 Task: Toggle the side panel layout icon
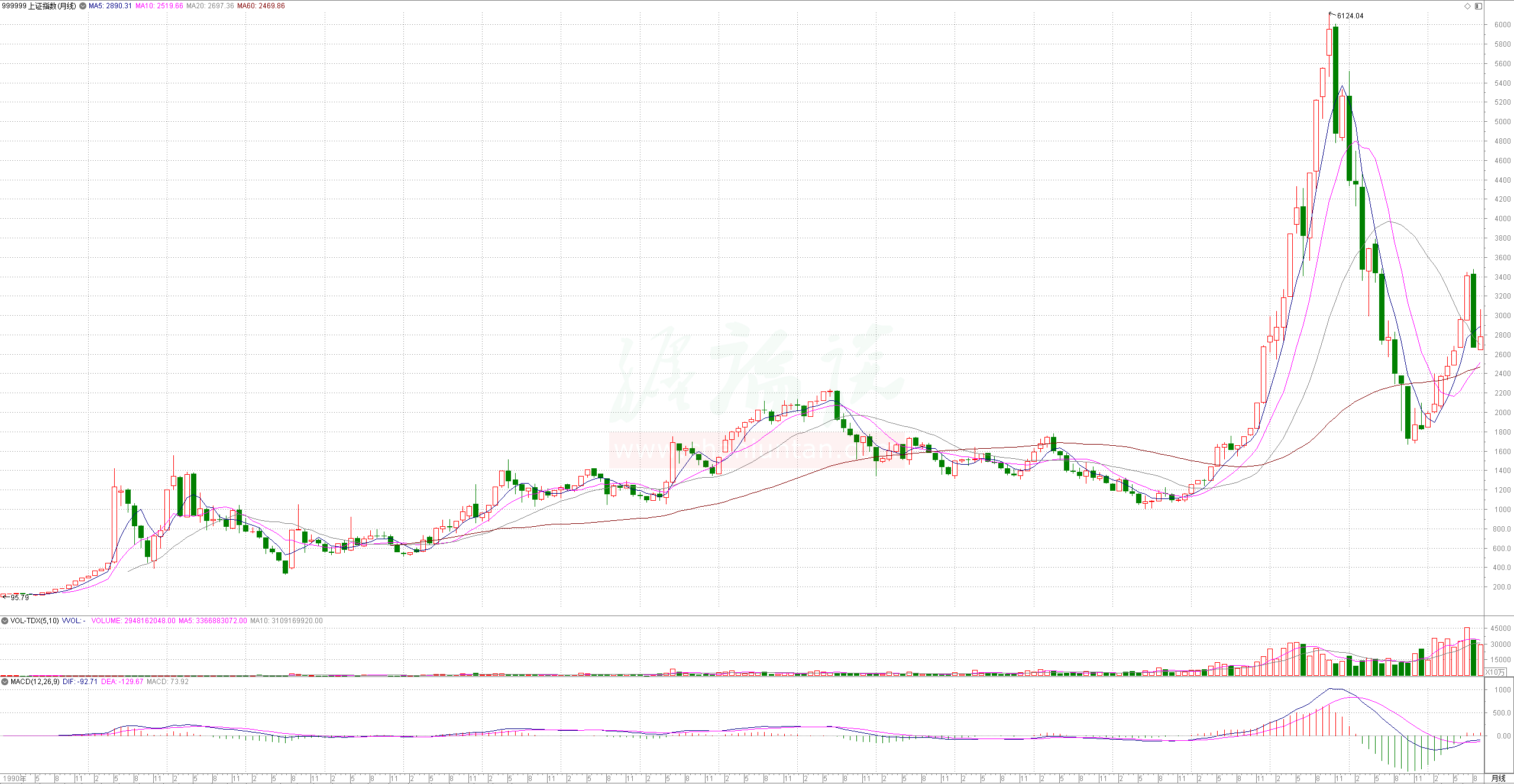coord(1479,6)
